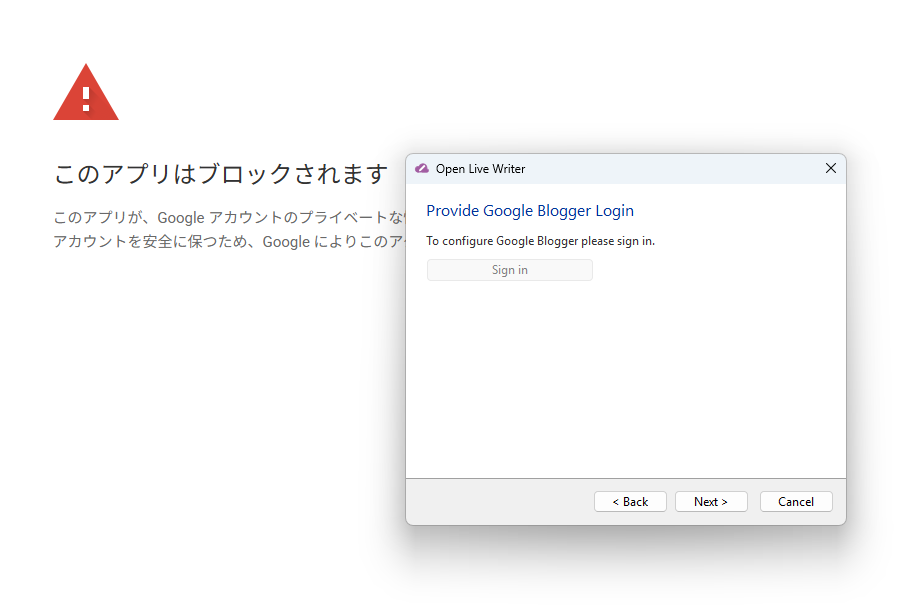Go back with the Back button
This screenshot has height=606, width=914.
point(630,502)
